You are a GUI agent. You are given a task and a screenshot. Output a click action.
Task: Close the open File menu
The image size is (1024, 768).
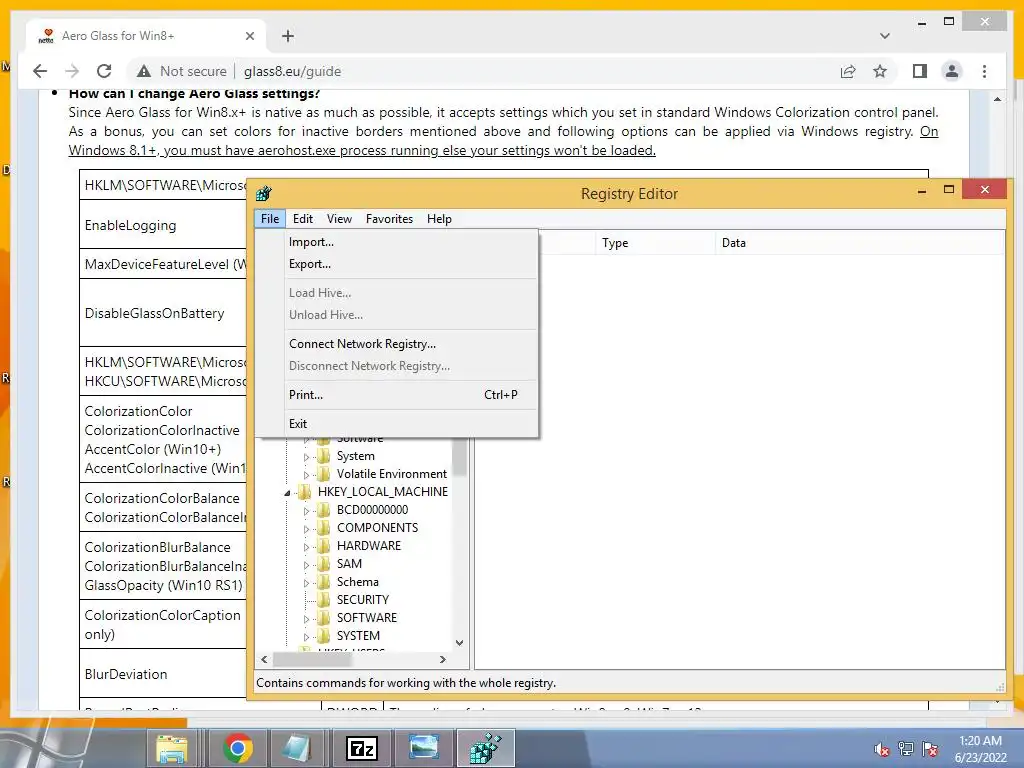270,219
